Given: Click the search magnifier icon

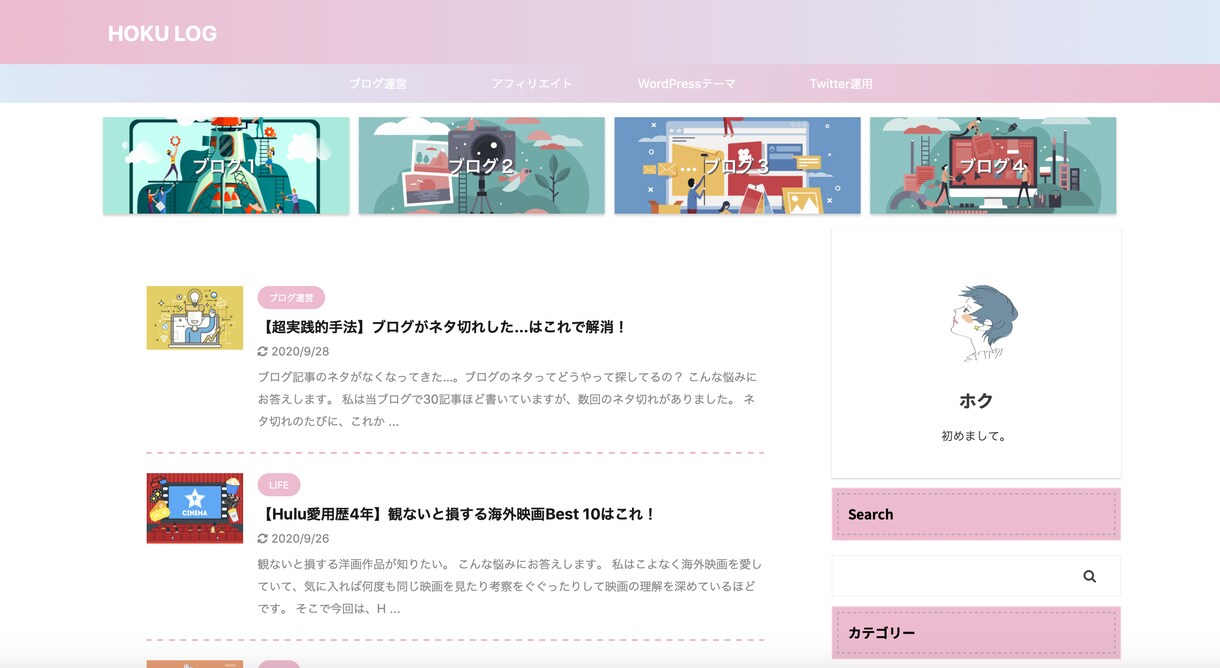Looking at the screenshot, I should pos(1089,576).
